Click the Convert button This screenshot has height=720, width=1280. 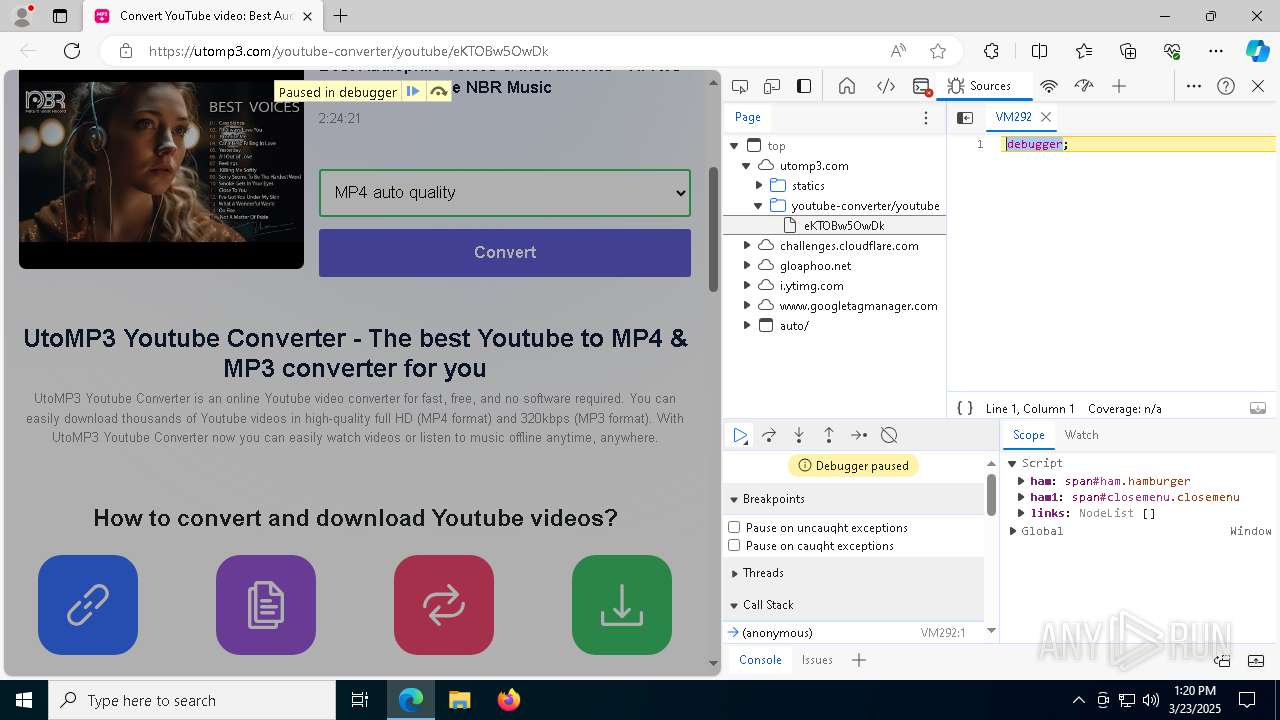(x=505, y=253)
